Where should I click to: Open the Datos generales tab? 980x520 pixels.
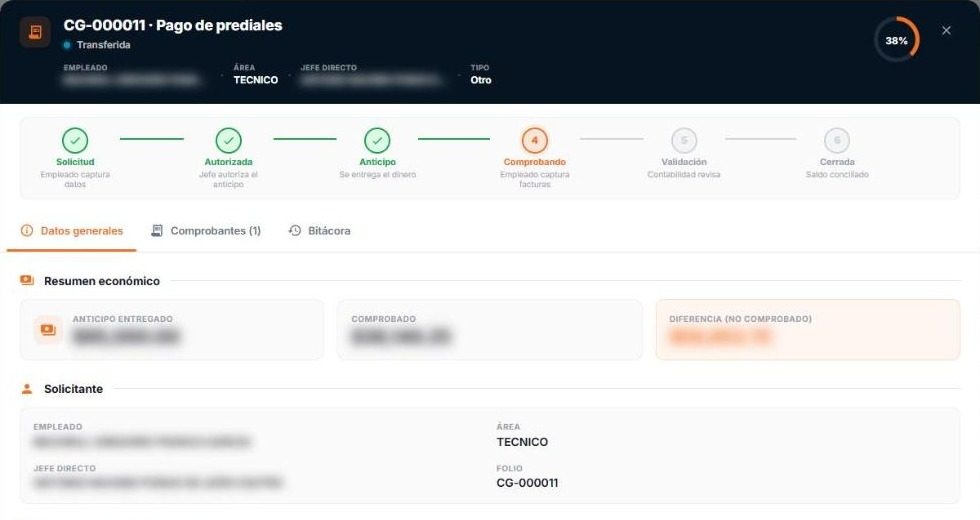pyautogui.click(x=71, y=231)
